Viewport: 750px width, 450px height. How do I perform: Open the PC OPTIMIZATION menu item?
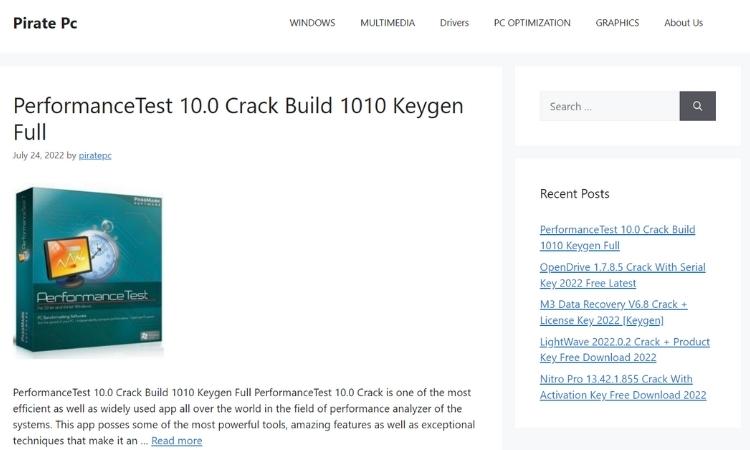[x=532, y=23]
